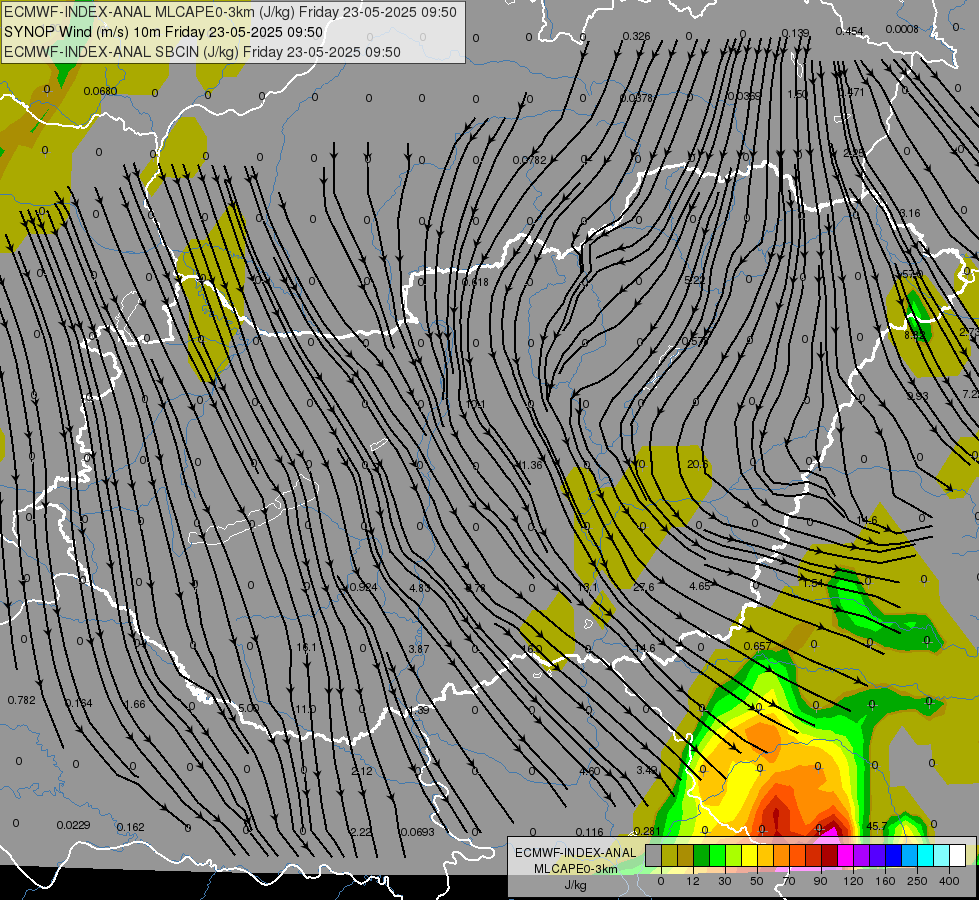Click the map value 0.0693
The image size is (979, 900).
tap(417, 832)
